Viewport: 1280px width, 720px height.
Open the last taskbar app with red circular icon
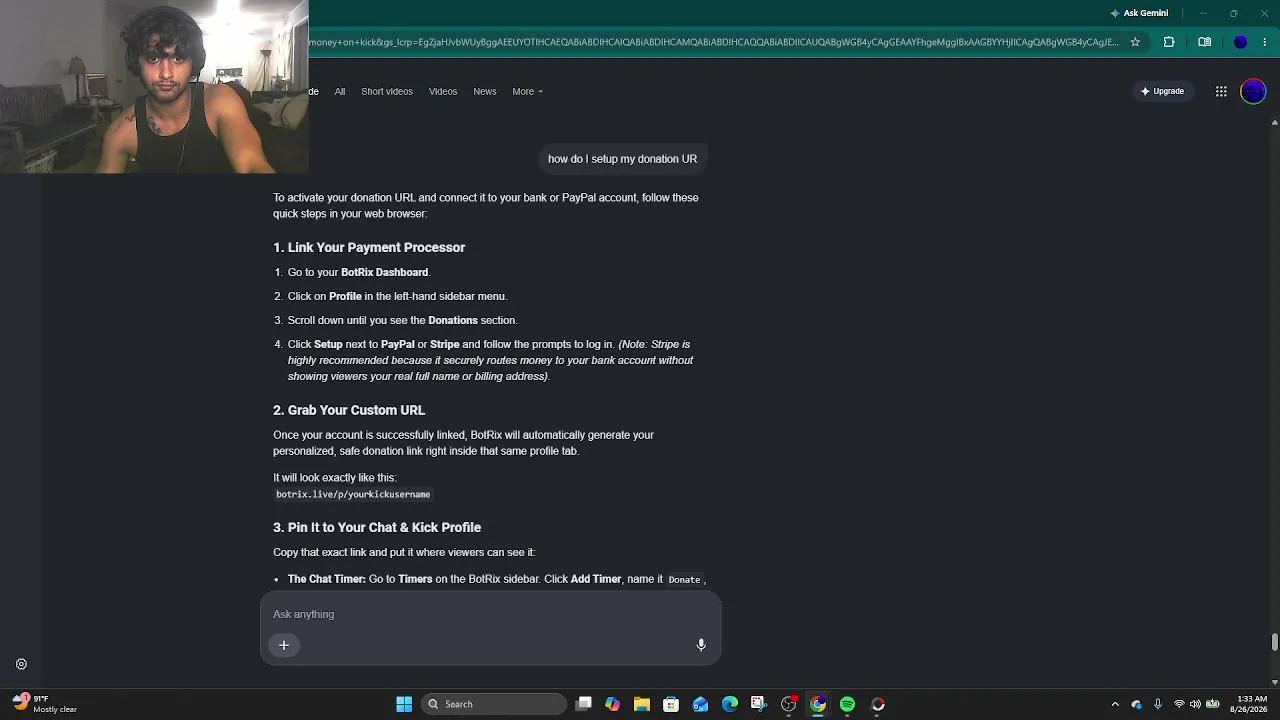click(x=877, y=704)
